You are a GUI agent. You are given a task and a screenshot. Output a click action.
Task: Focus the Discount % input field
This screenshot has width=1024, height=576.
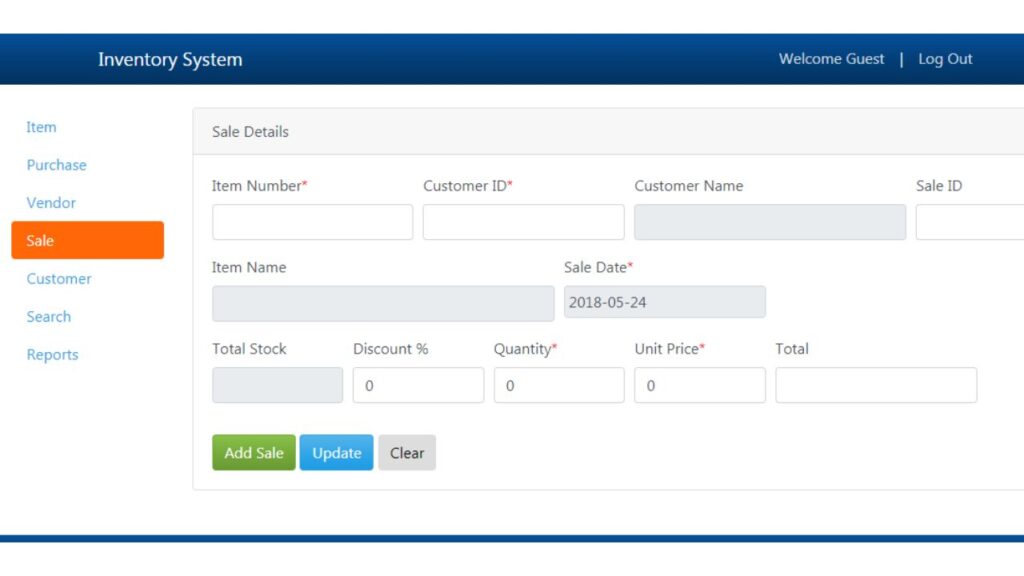click(x=418, y=385)
